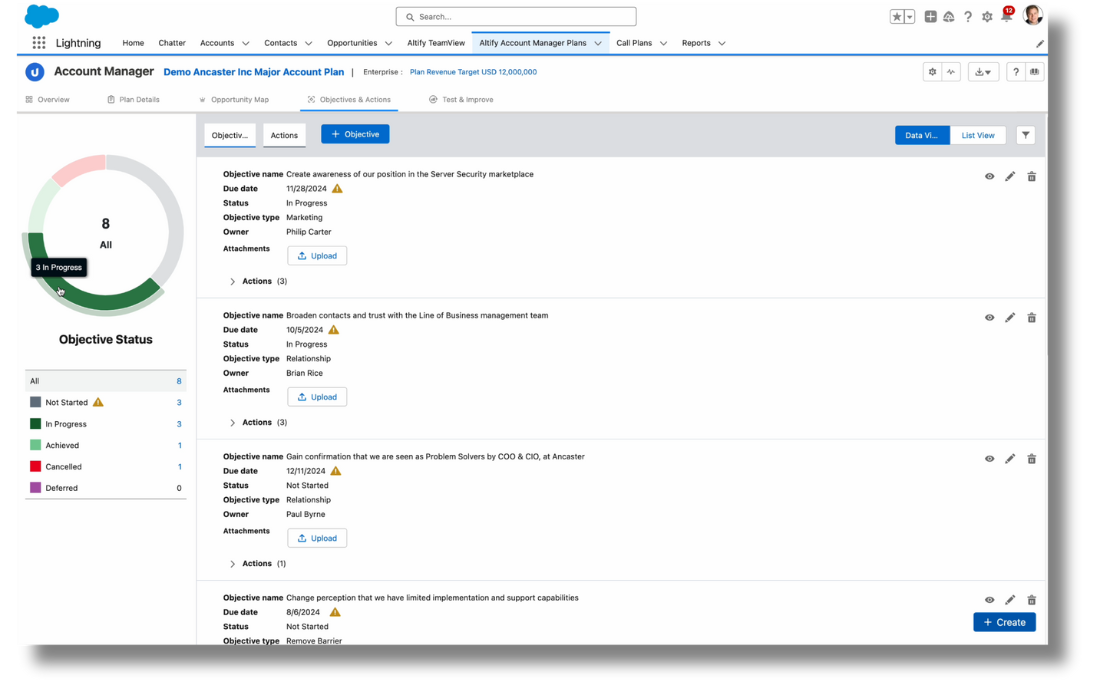Click the pencil to edit navigation bar
Screen dimensions: 1100x700
(x=1040, y=43)
